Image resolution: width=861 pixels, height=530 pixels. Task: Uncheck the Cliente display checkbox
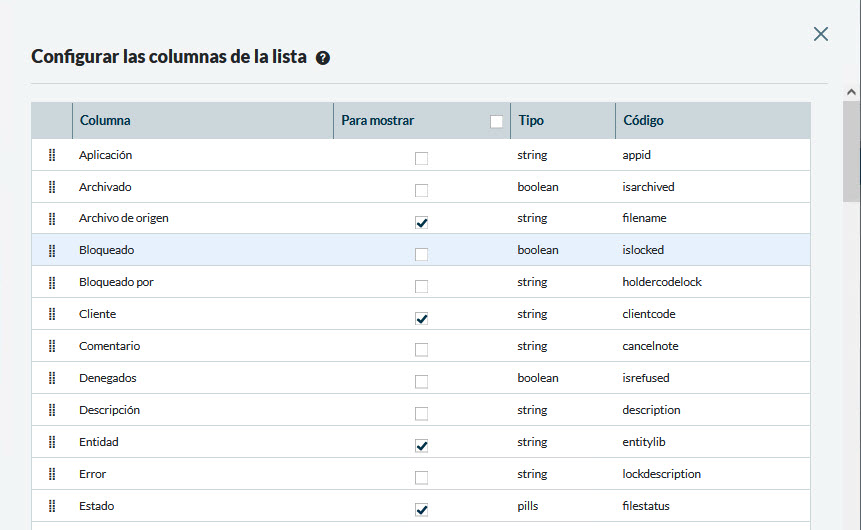pos(421,318)
